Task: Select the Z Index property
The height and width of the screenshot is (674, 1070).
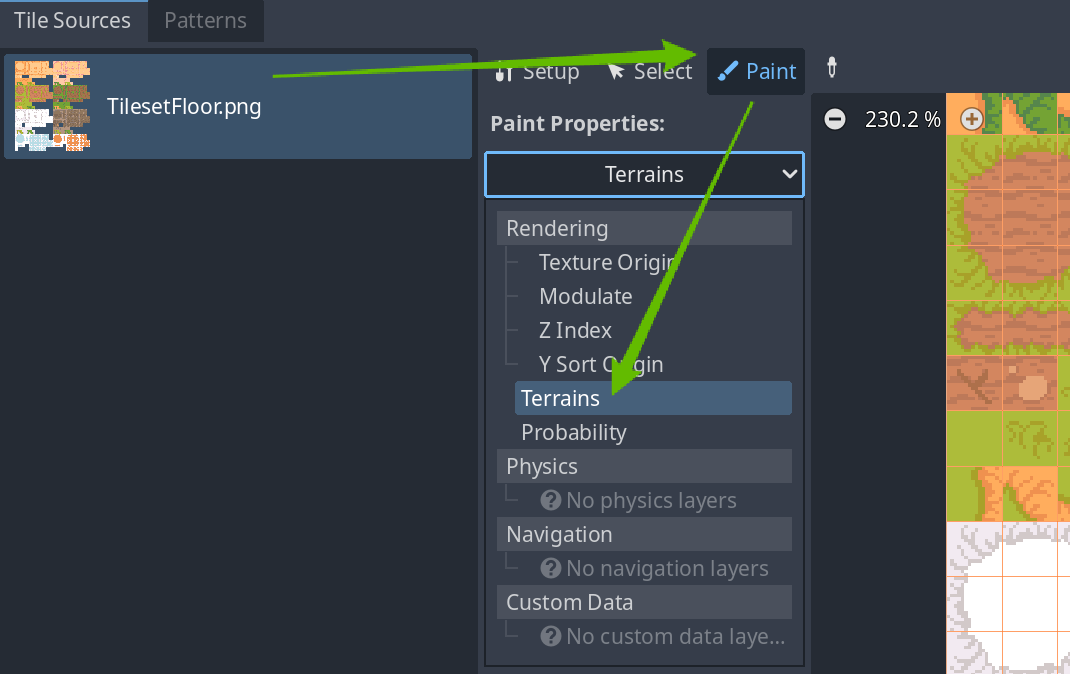Action: pyautogui.click(x=575, y=330)
